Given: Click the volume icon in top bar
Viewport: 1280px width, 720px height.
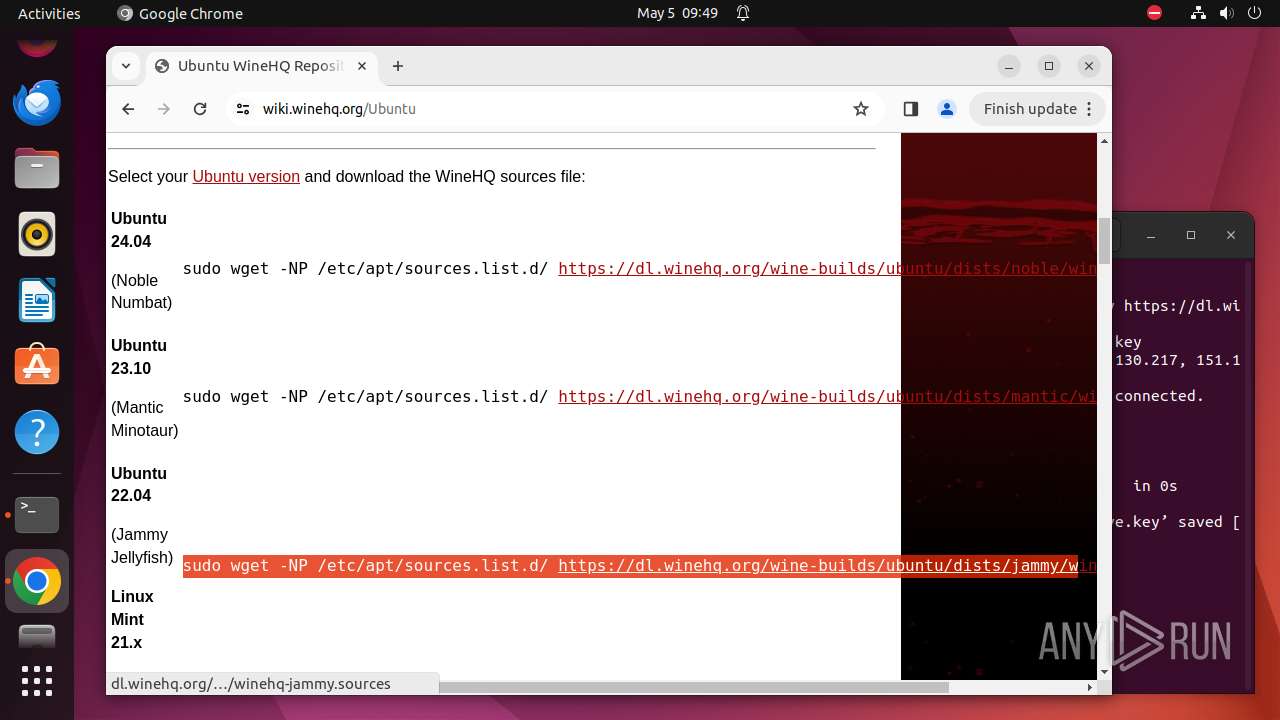Looking at the screenshot, I should (x=1226, y=13).
